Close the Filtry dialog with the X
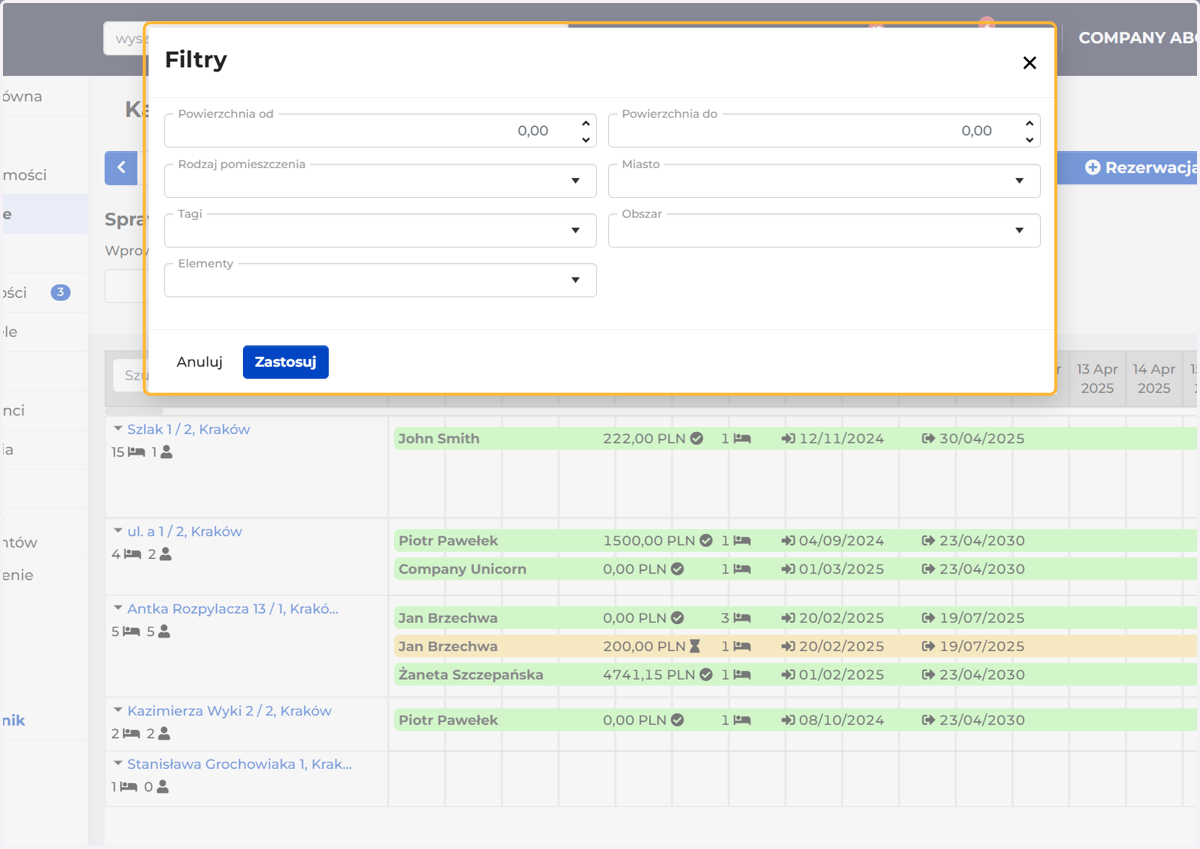The image size is (1200, 849). (x=1029, y=63)
